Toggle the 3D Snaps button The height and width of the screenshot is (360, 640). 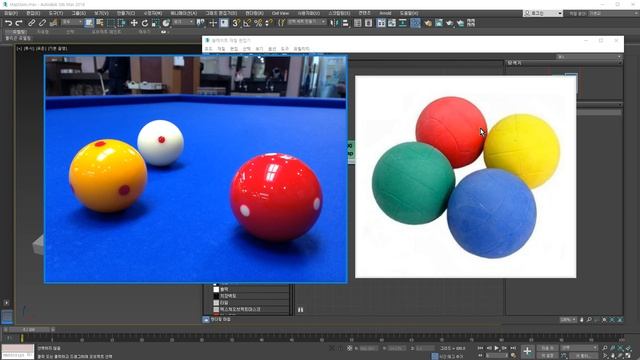pyautogui.click(x=236, y=23)
